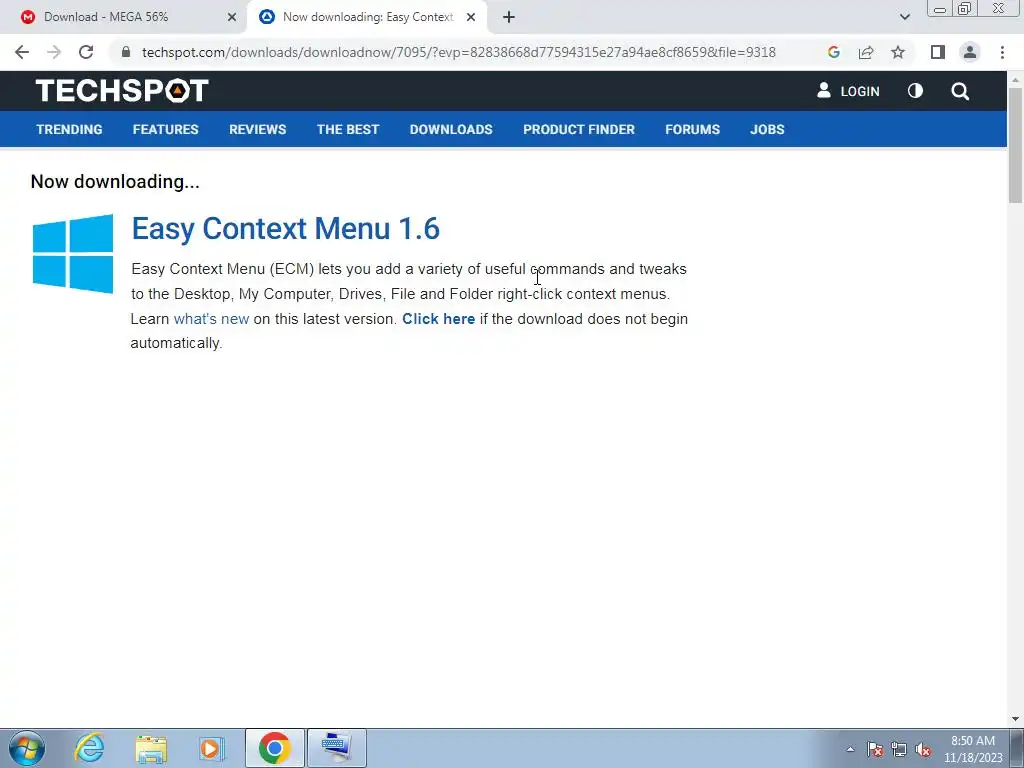Open the FORUMS menu item
1024x768 pixels.
point(692,129)
